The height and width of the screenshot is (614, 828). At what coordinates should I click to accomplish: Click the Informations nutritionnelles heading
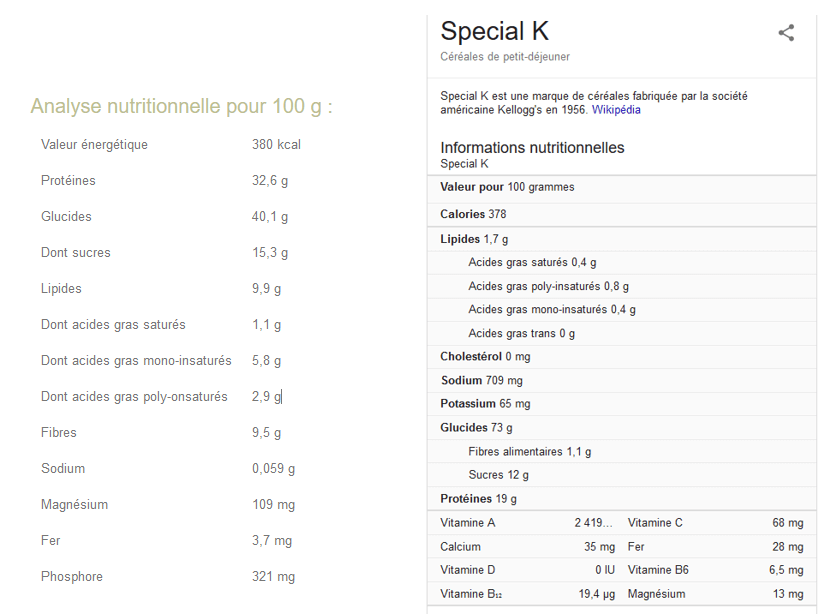click(x=532, y=147)
